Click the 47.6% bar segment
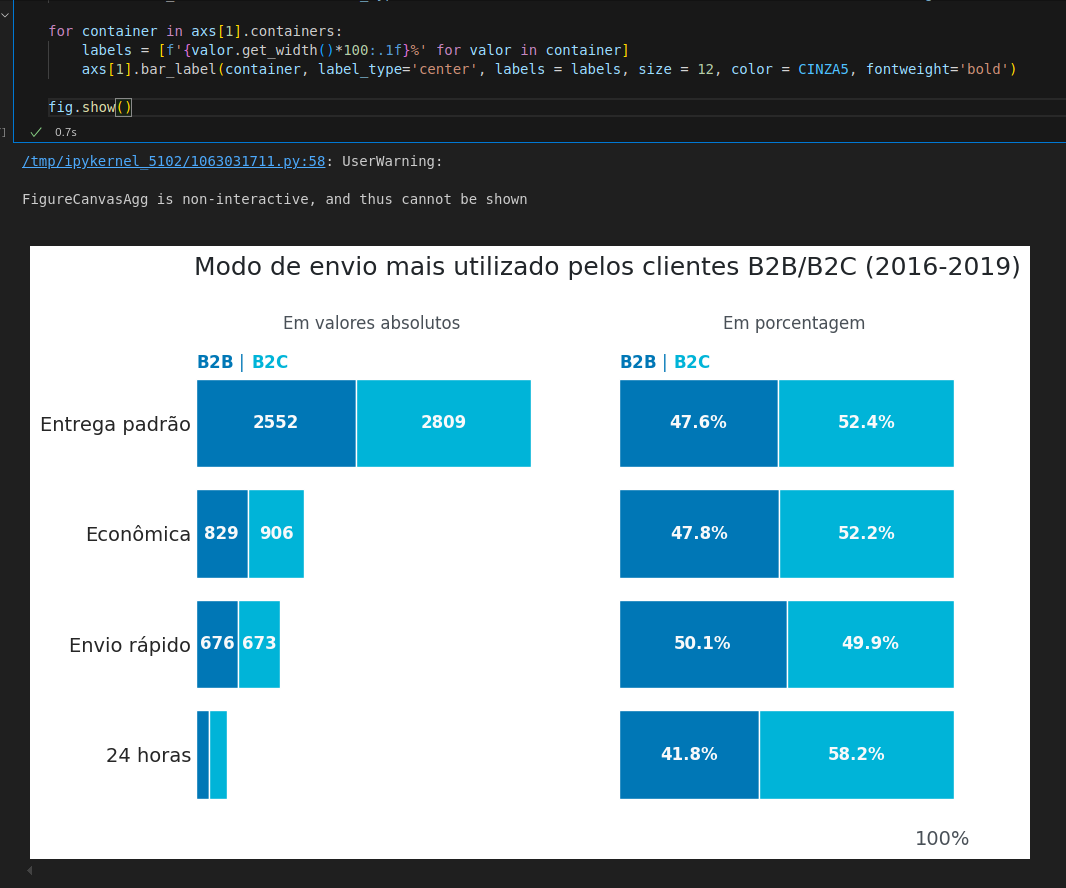 coord(698,423)
